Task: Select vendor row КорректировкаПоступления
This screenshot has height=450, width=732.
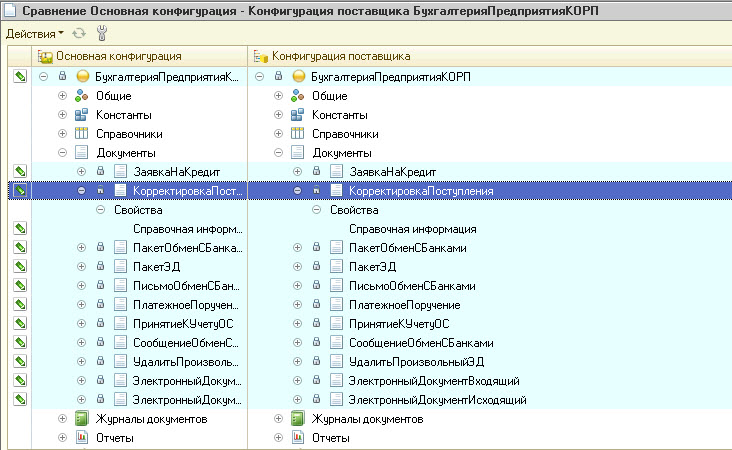Action: 421,191
